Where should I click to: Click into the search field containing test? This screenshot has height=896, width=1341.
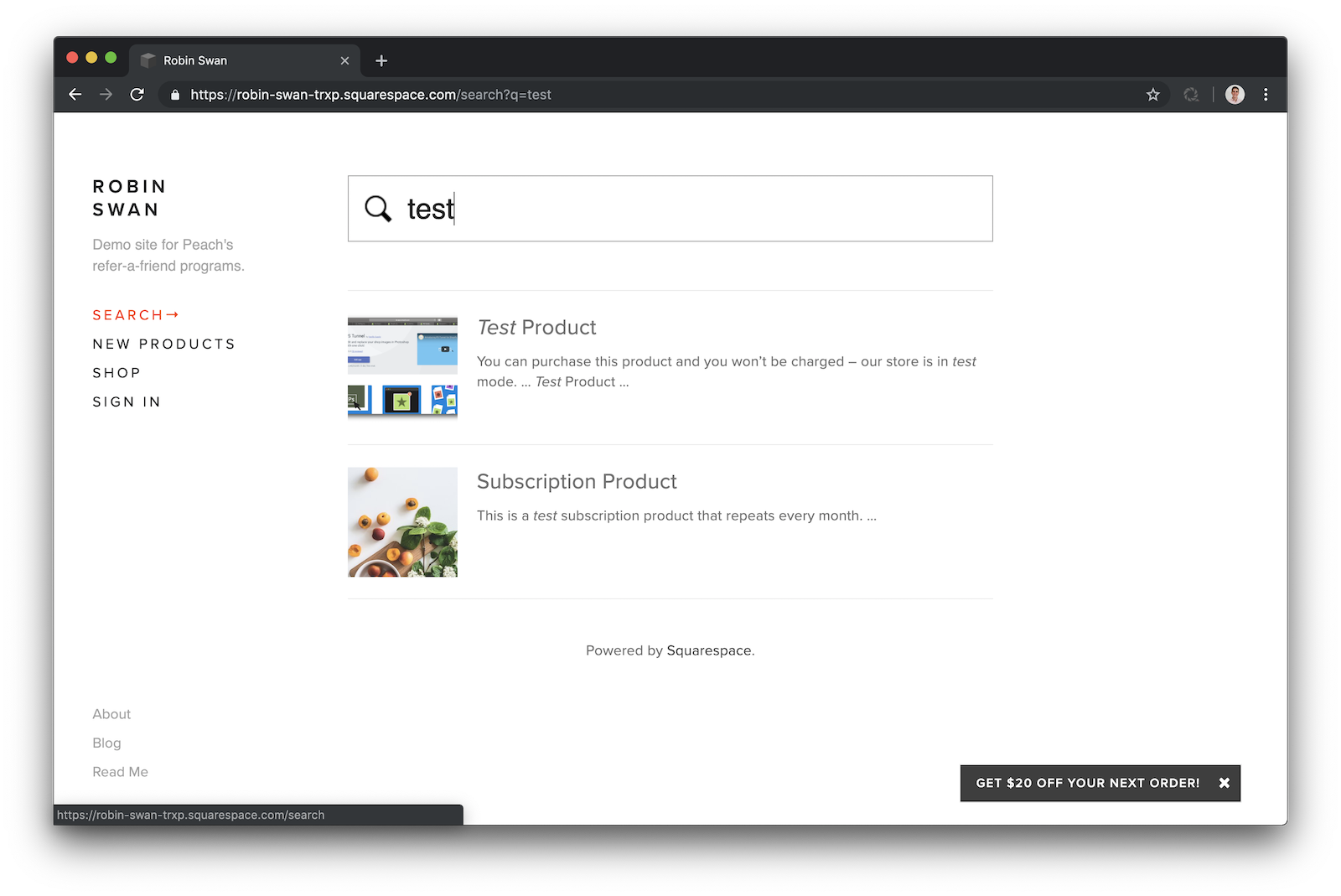(x=712, y=209)
